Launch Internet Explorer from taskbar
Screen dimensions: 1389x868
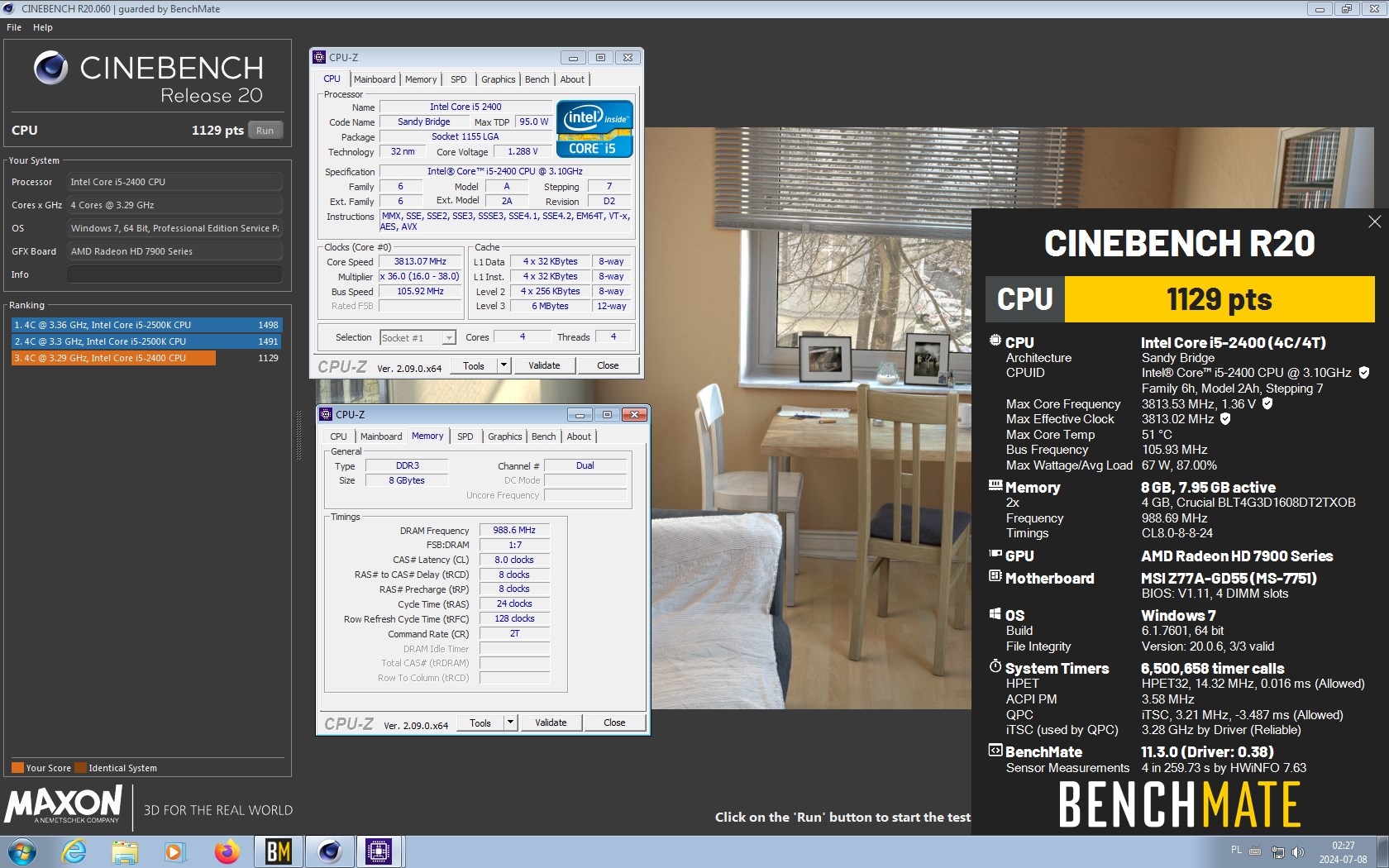(x=74, y=851)
